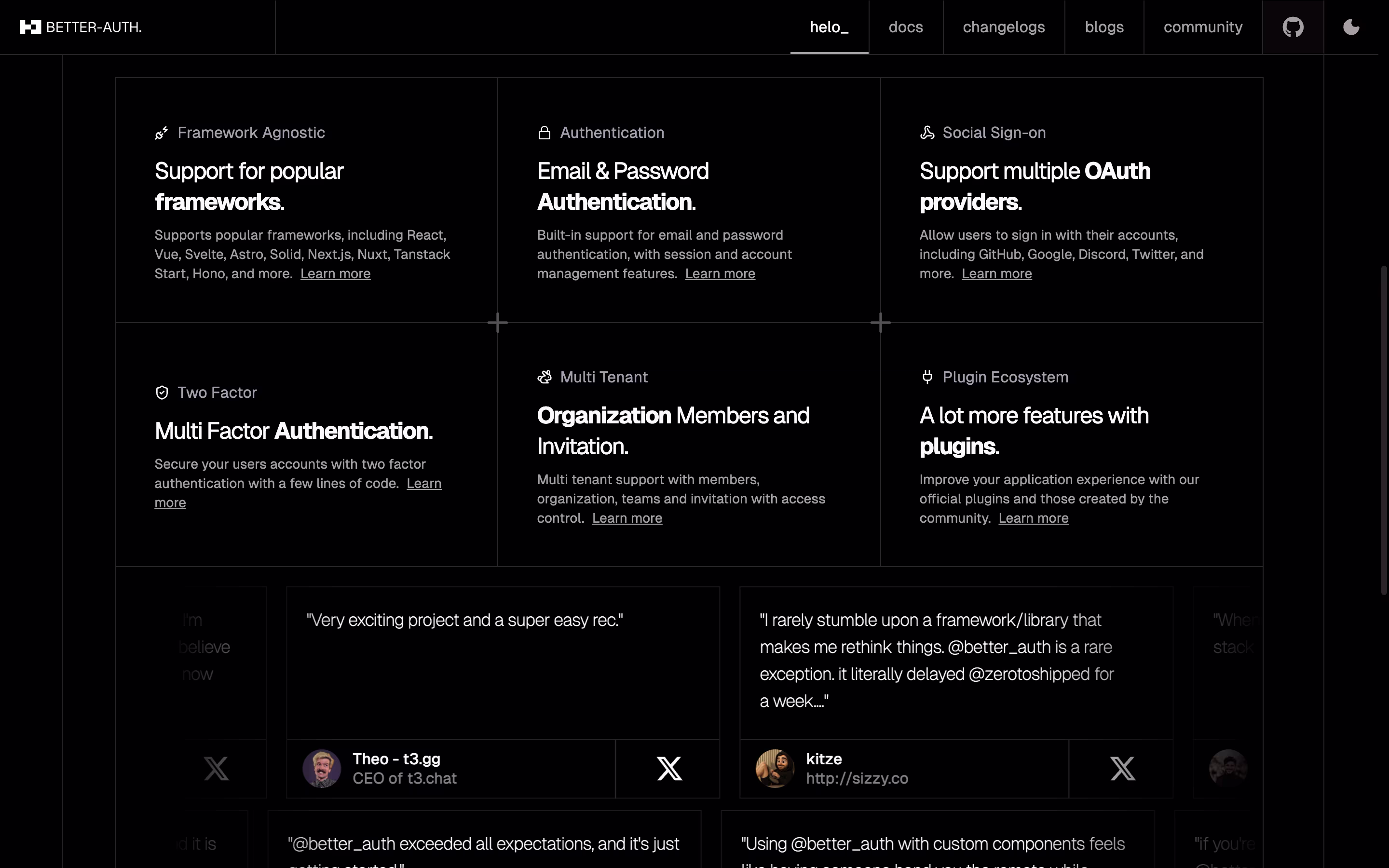Click the Authentication lock icon
The width and height of the screenshot is (1389, 868).
point(544,133)
